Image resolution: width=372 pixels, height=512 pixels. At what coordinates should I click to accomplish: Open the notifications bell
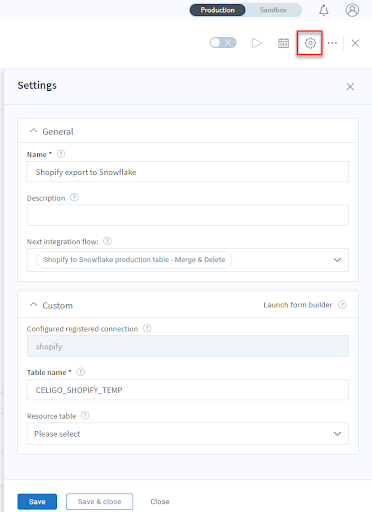tap(324, 10)
